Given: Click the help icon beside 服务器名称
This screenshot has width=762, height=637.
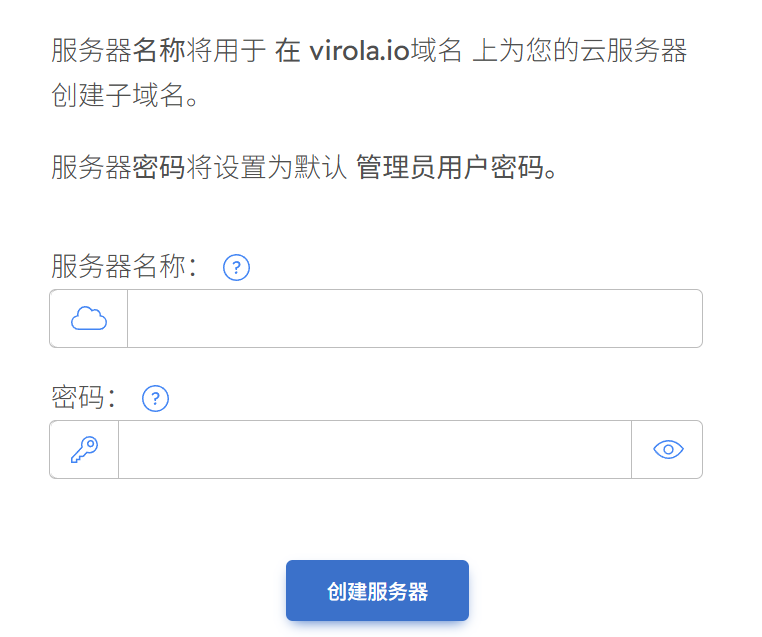Looking at the screenshot, I should coord(236,268).
